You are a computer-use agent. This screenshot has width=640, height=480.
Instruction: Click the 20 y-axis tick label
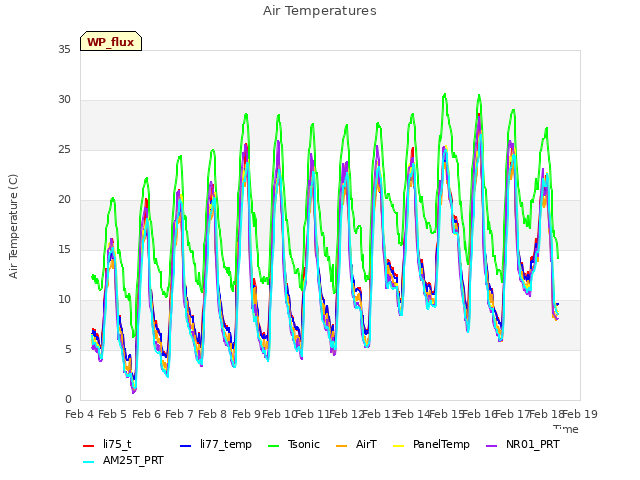[x=64, y=199]
